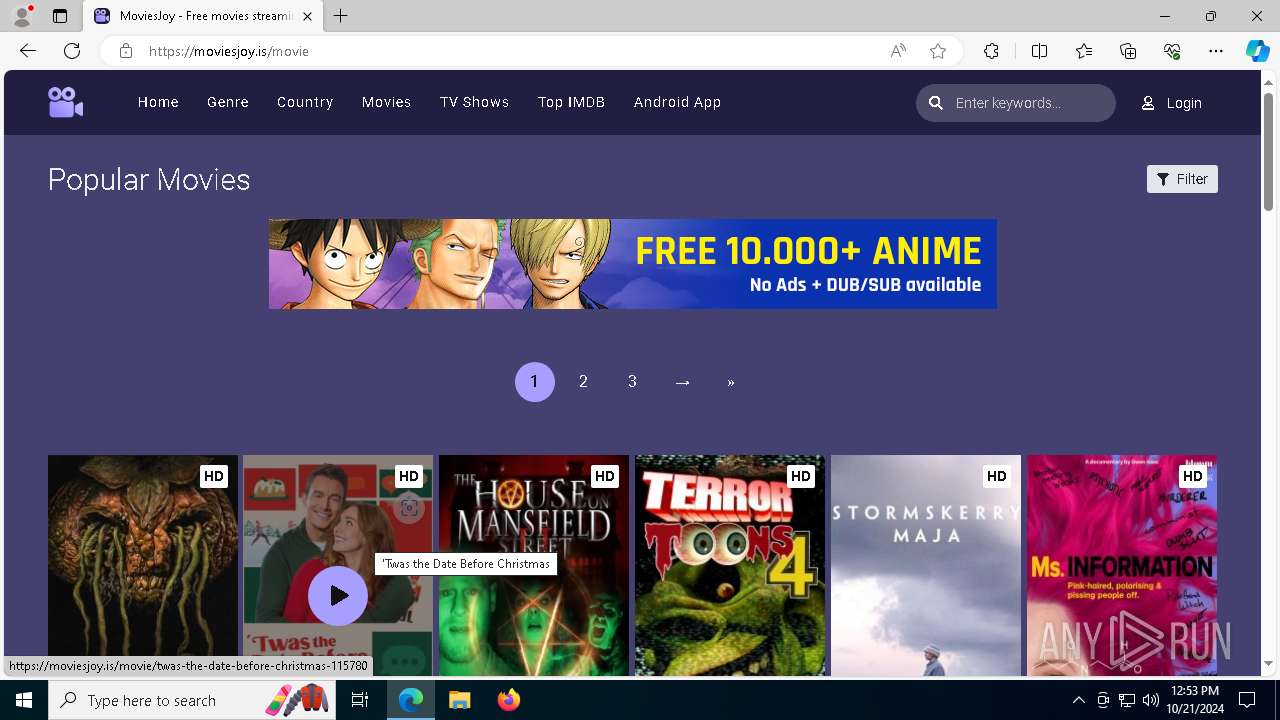Click the Free 10.000+ Anime banner
Viewport: 1280px width, 720px height.
(633, 264)
